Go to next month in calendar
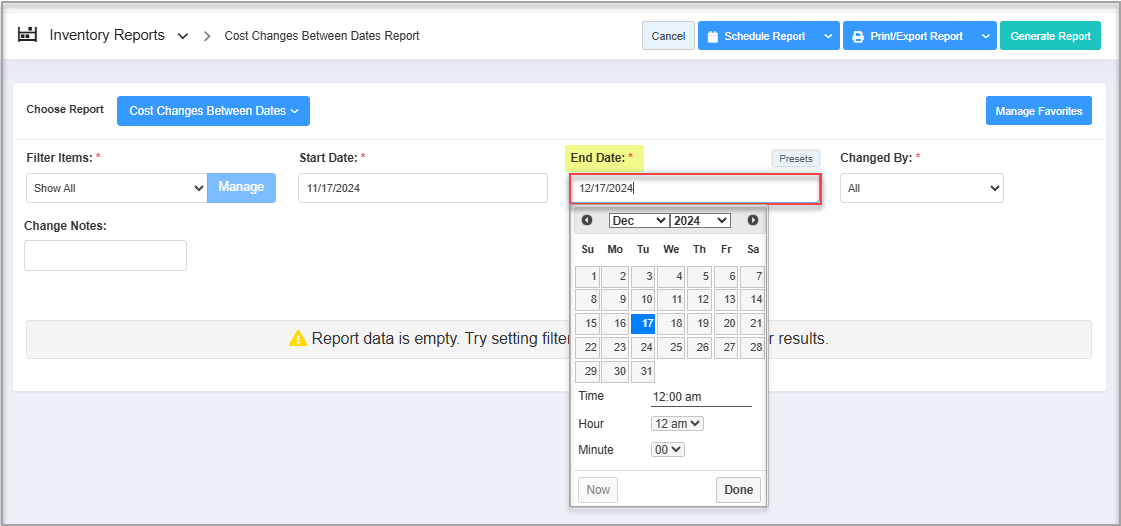 pos(752,220)
